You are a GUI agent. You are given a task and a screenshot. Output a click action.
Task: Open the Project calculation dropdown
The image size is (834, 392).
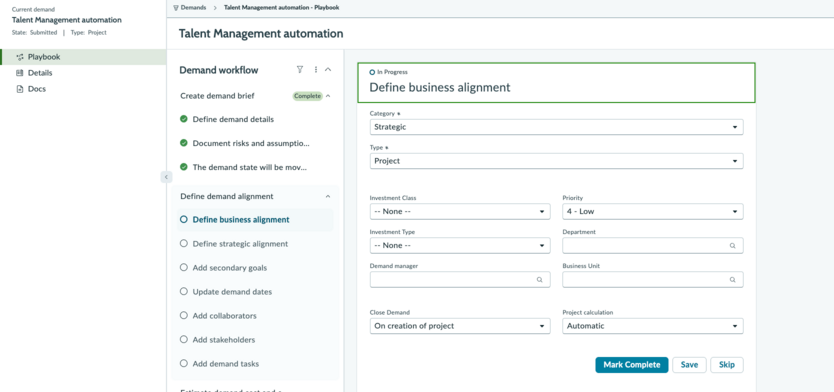coord(653,326)
